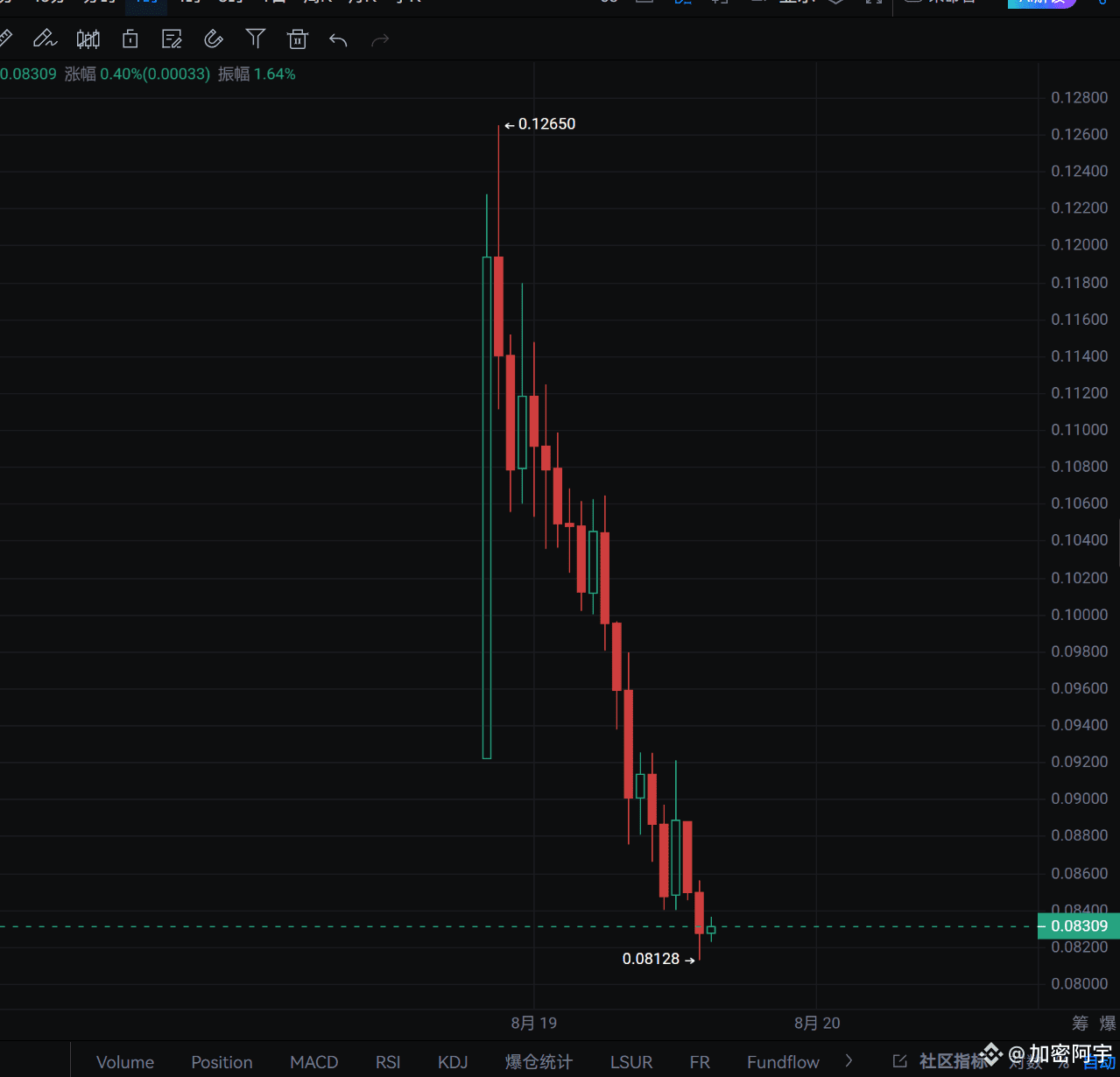Delete drawings with the trash icon
The height and width of the screenshot is (1077, 1120).
click(298, 39)
